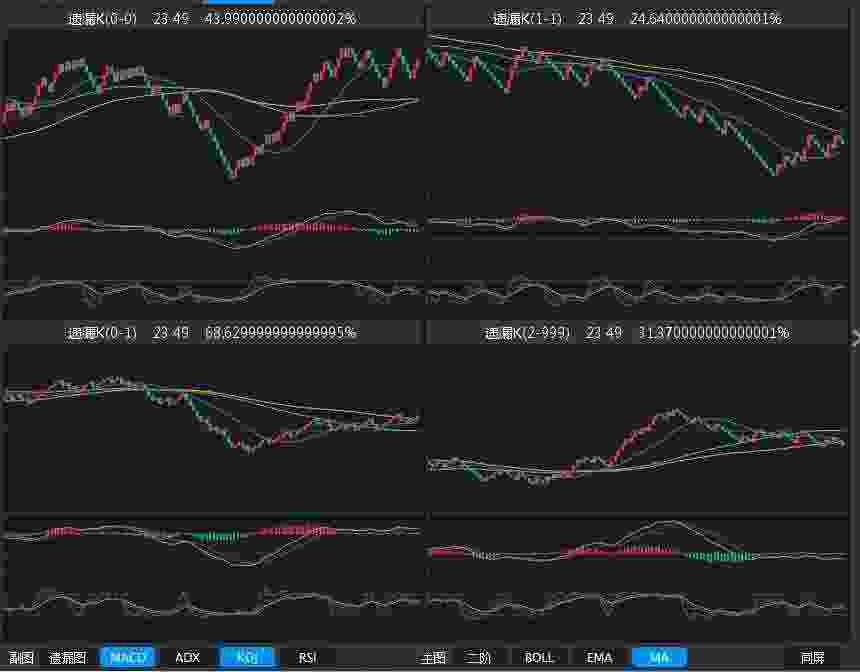Select the 遗漏K(2-999) chart title
860x672 pixels.
tap(527, 332)
